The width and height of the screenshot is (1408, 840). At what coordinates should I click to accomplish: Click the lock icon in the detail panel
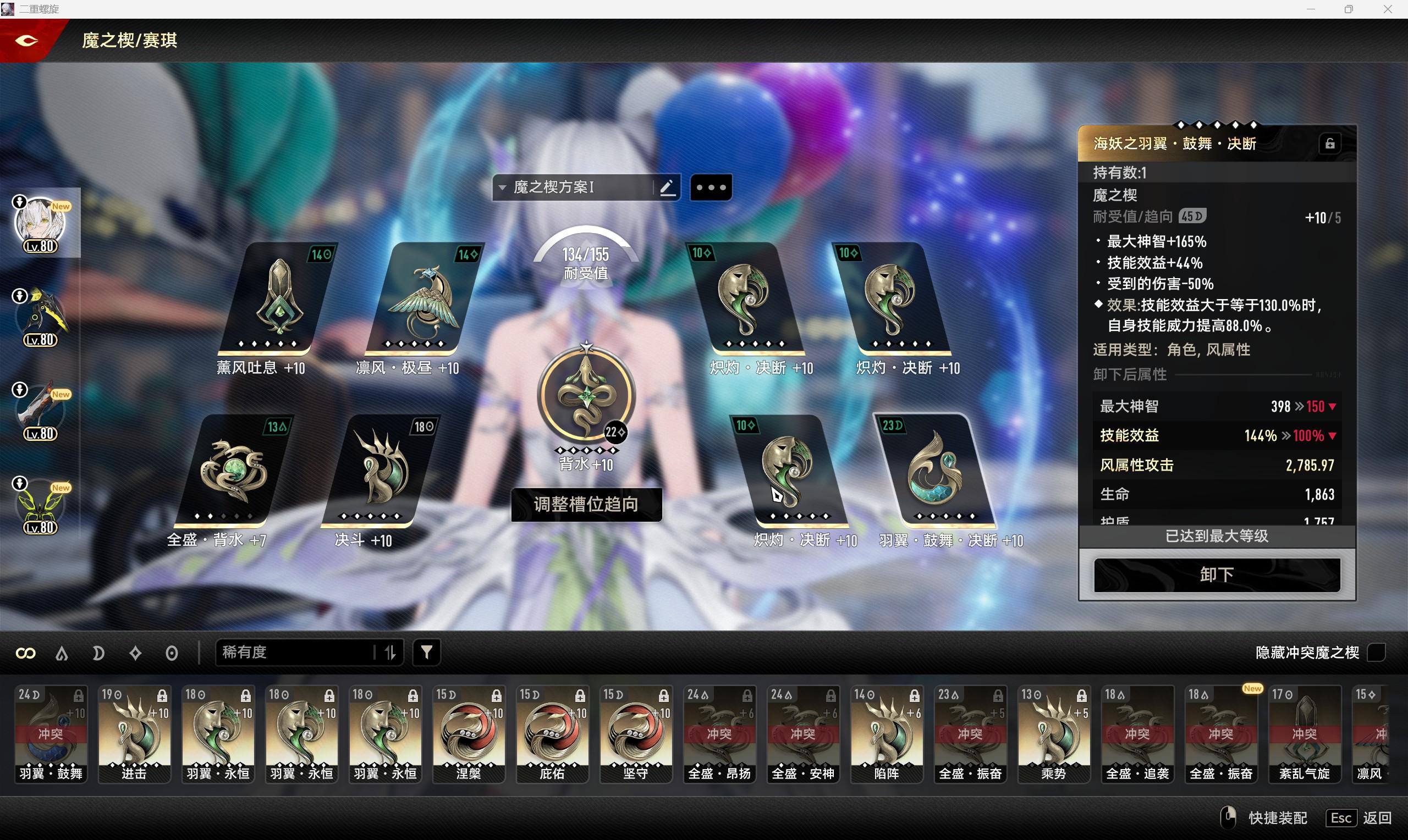[1330, 144]
